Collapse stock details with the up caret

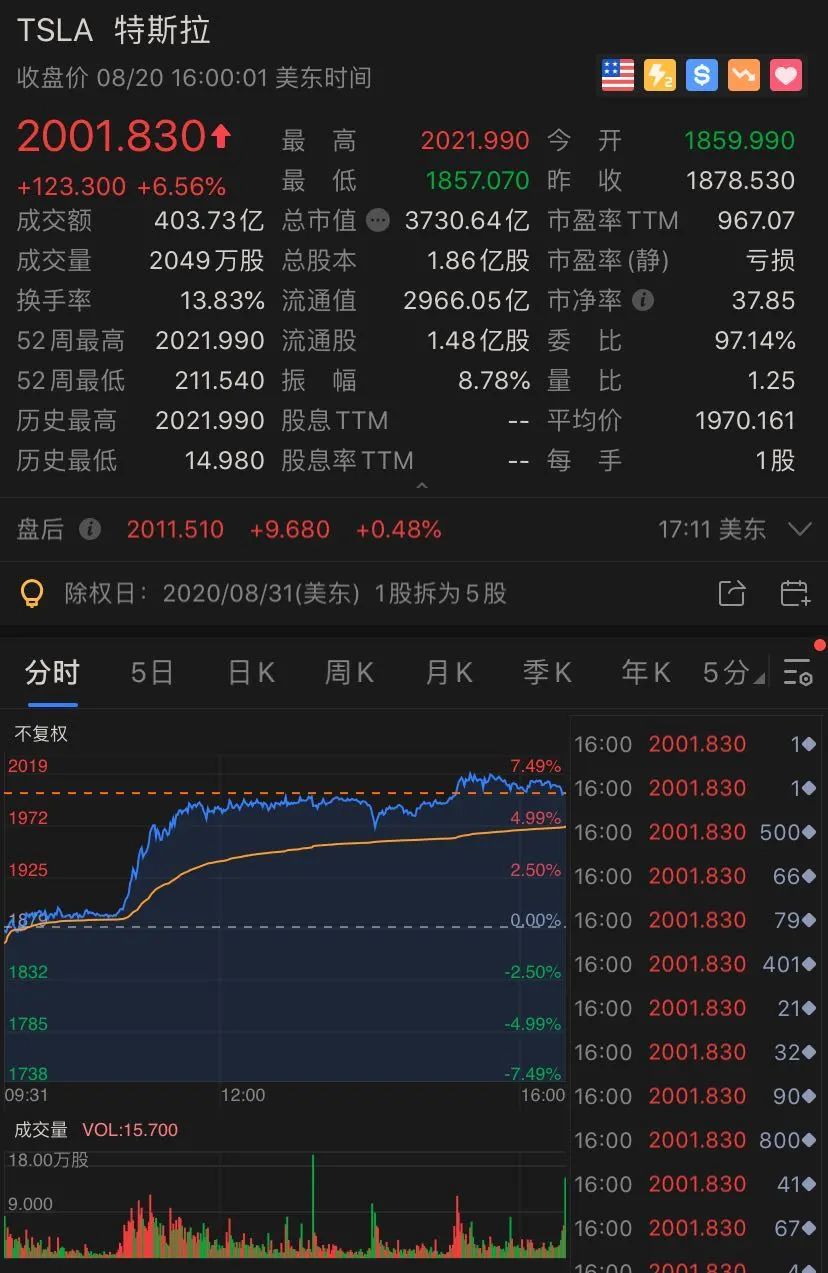[x=421, y=486]
